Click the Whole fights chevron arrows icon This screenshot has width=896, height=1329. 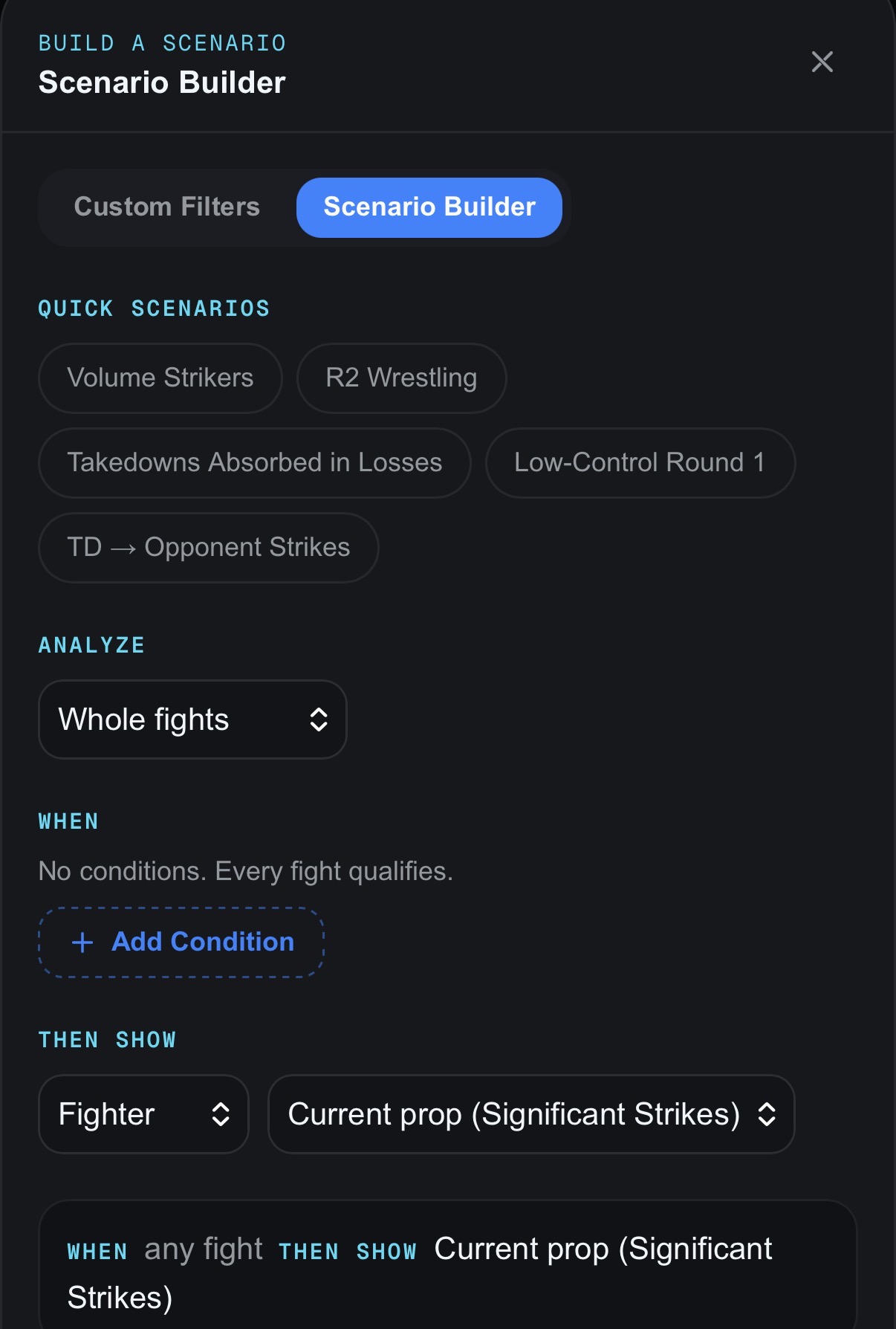(319, 720)
